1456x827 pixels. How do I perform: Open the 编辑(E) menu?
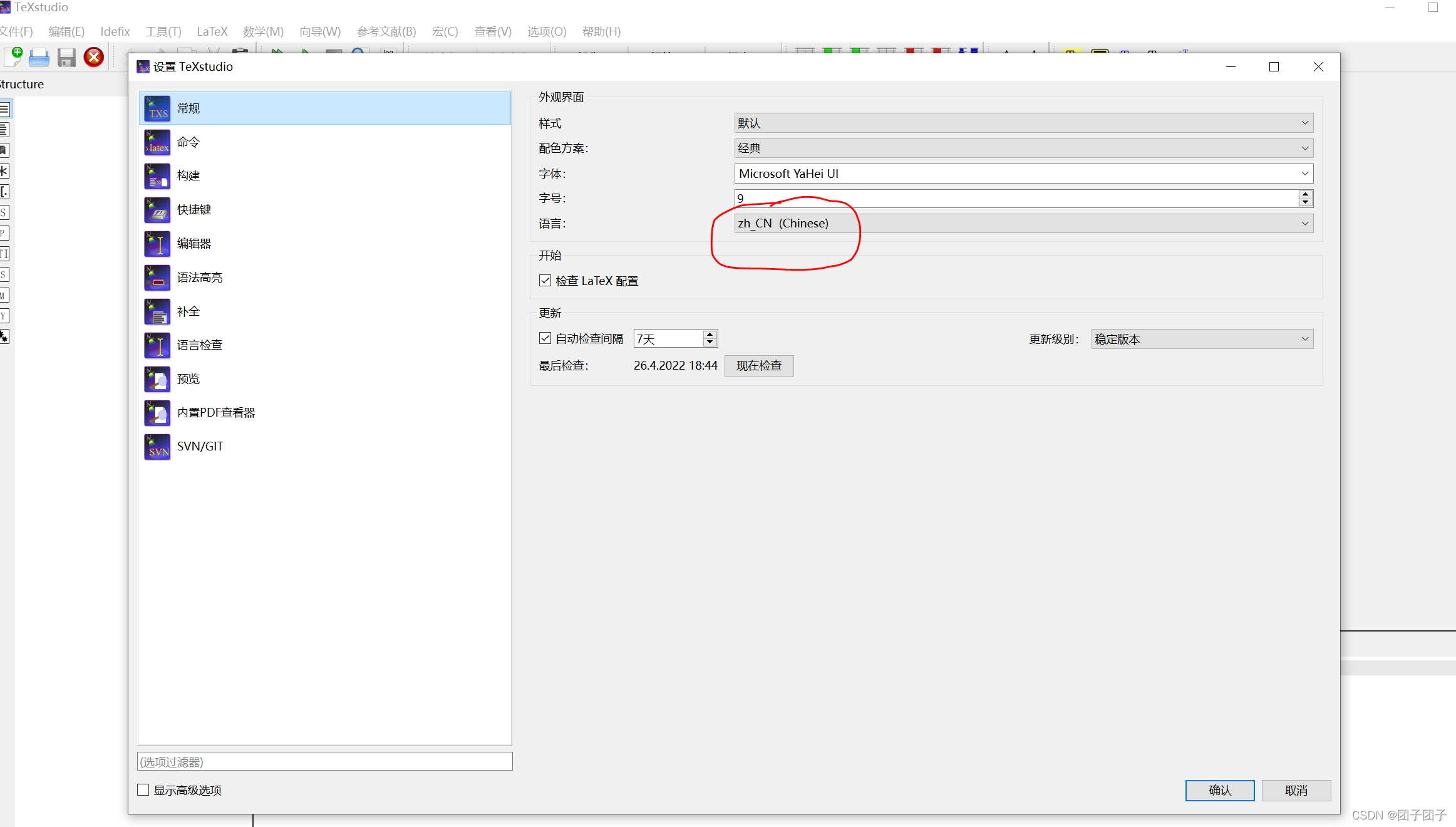tap(66, 31)
